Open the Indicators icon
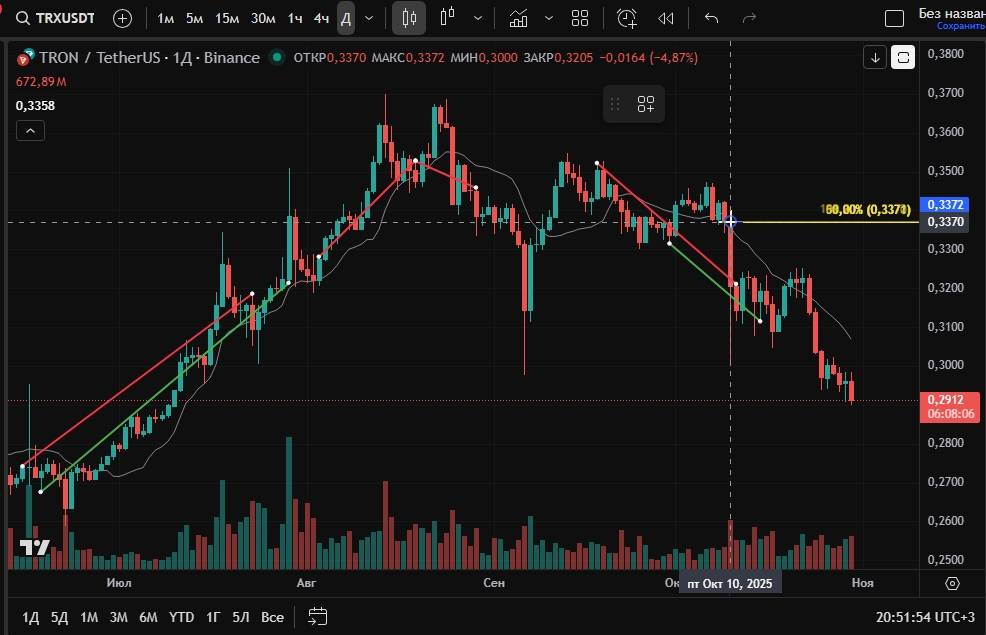 click(x=518, y=18)
